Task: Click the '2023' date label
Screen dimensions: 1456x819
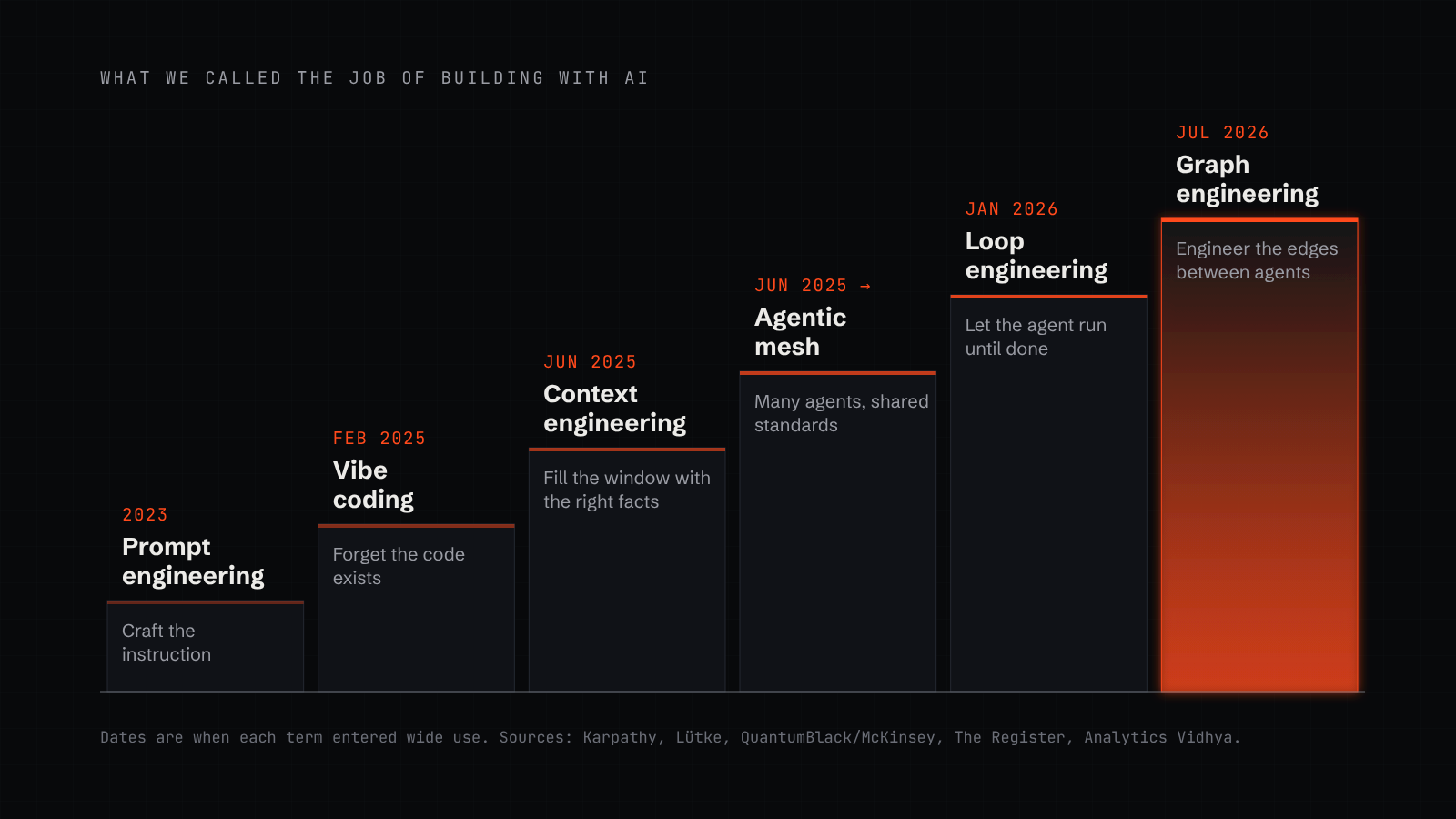Action: pos(145,515)
